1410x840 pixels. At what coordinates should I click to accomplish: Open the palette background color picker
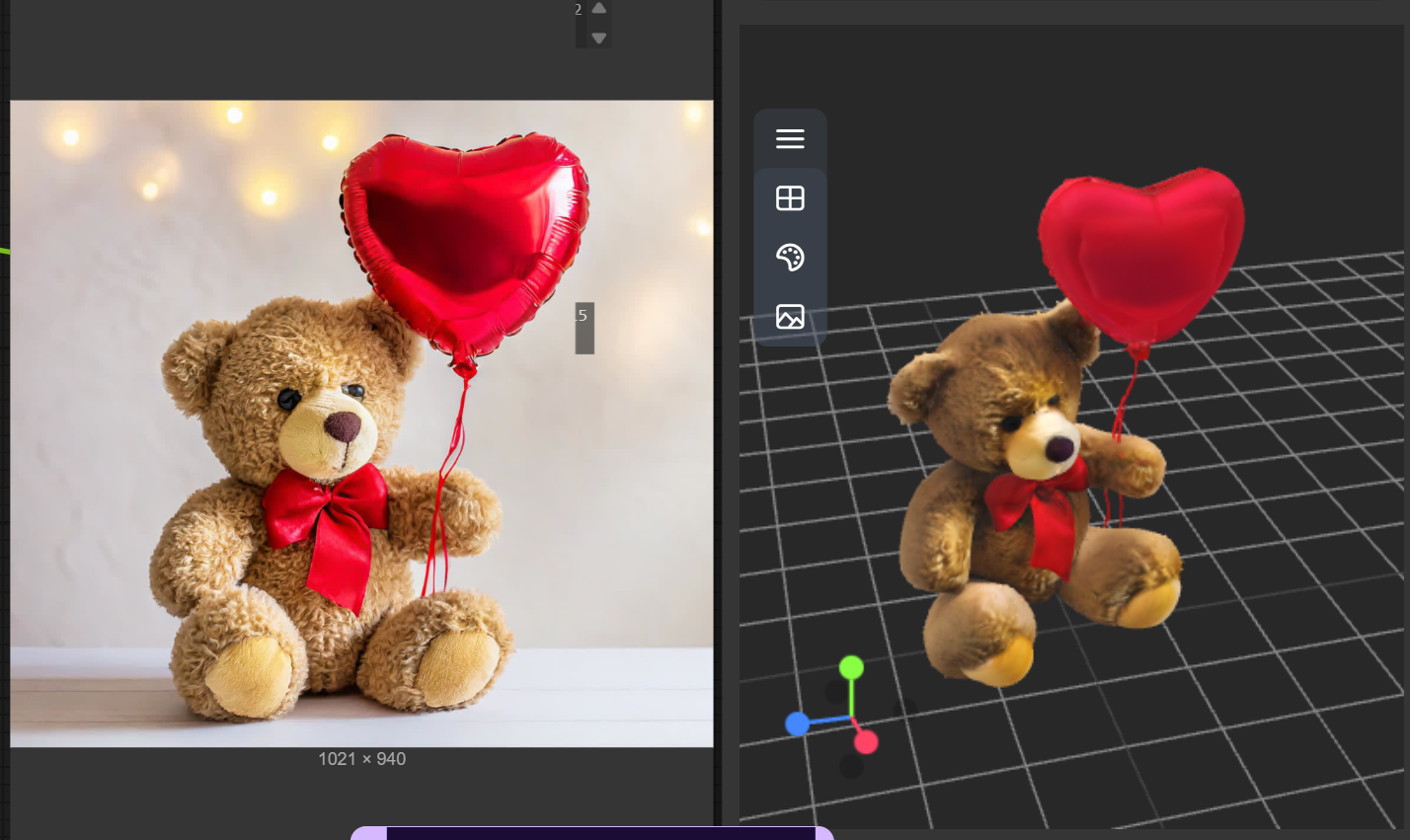coord(790,258)
